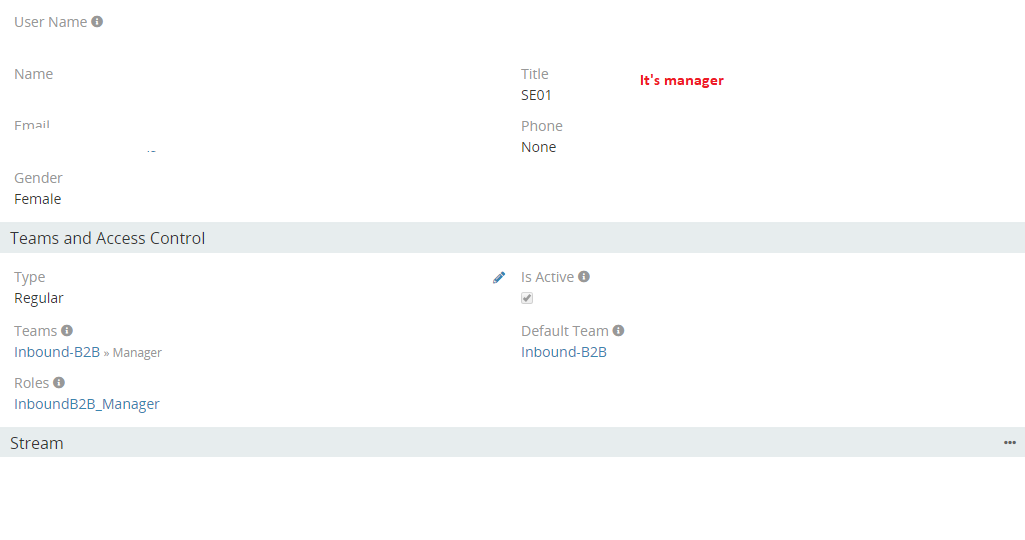
Task: Click the Teams and Access Control header
Action: click(x=108, y=238)
